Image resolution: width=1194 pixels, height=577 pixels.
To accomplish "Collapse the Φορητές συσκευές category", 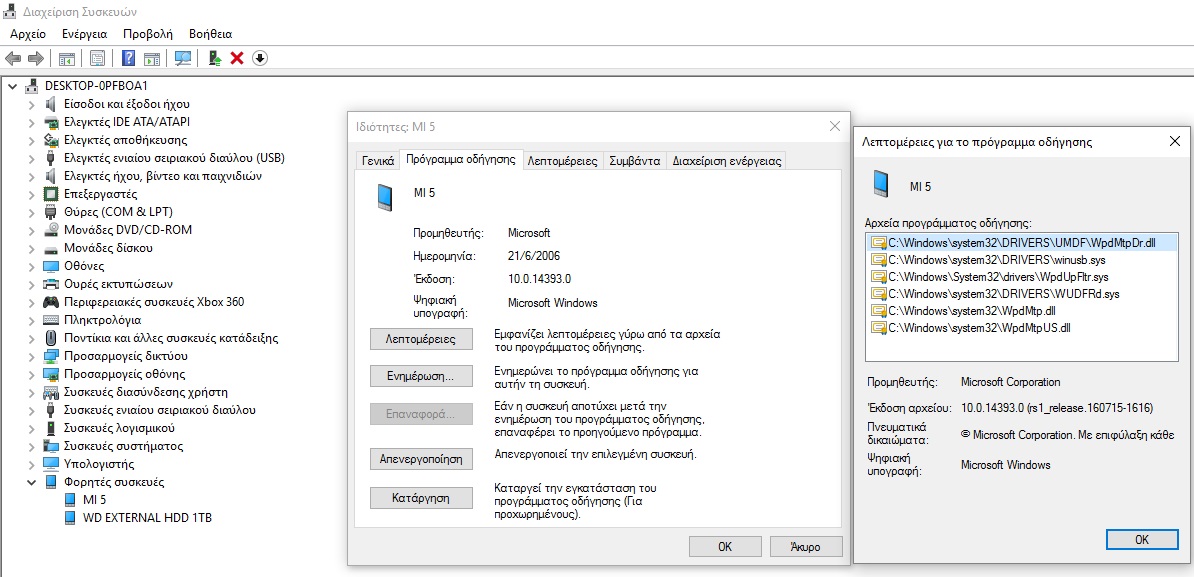I will (31, 482).
